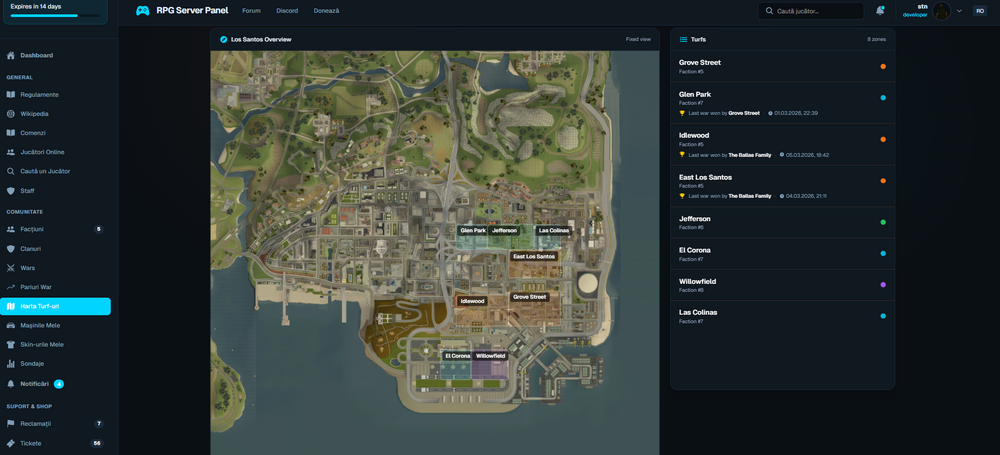This screenshot has height=455, width=1000.
Task: Click the Reclamații flag icon
Action: 11,424
